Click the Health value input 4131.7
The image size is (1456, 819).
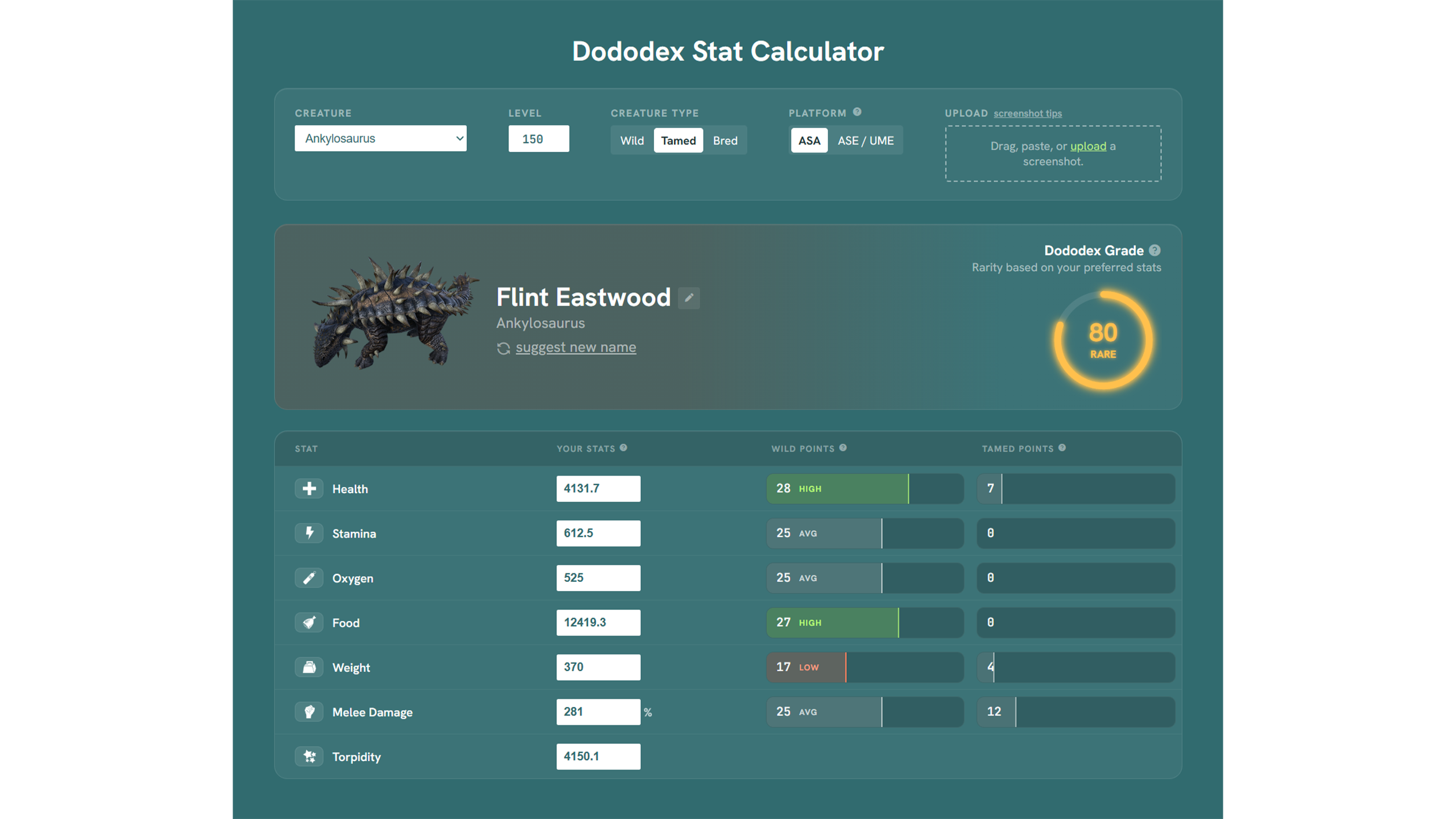pyautogui.click(x=598, y=489)
